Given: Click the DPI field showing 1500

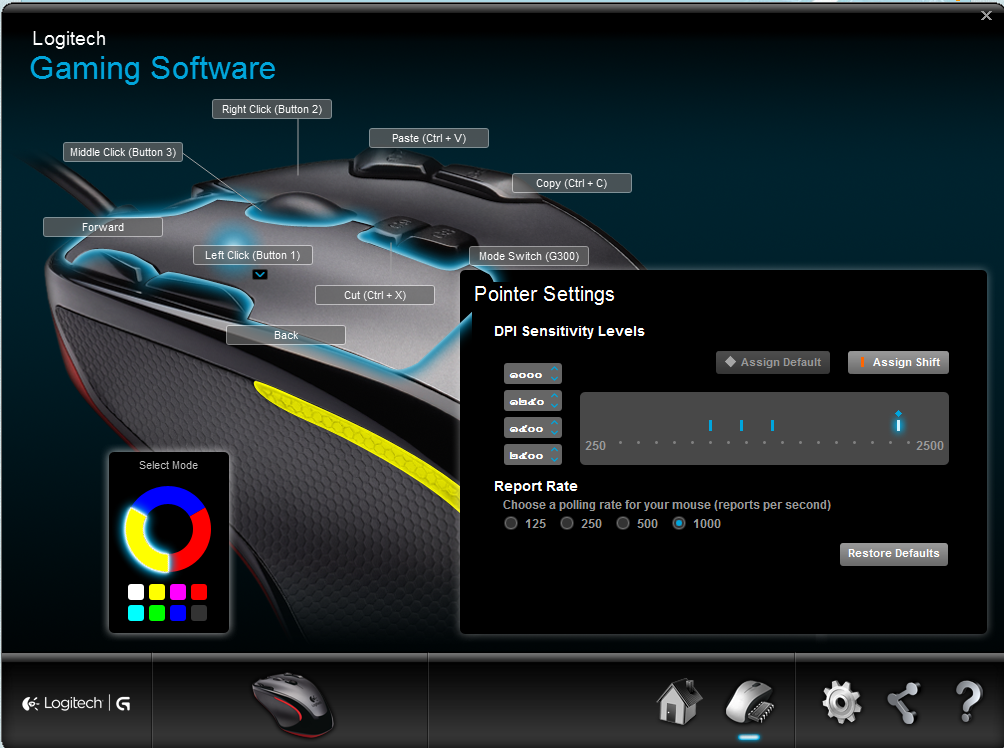Looking at the screenshot, I should 526,428.
